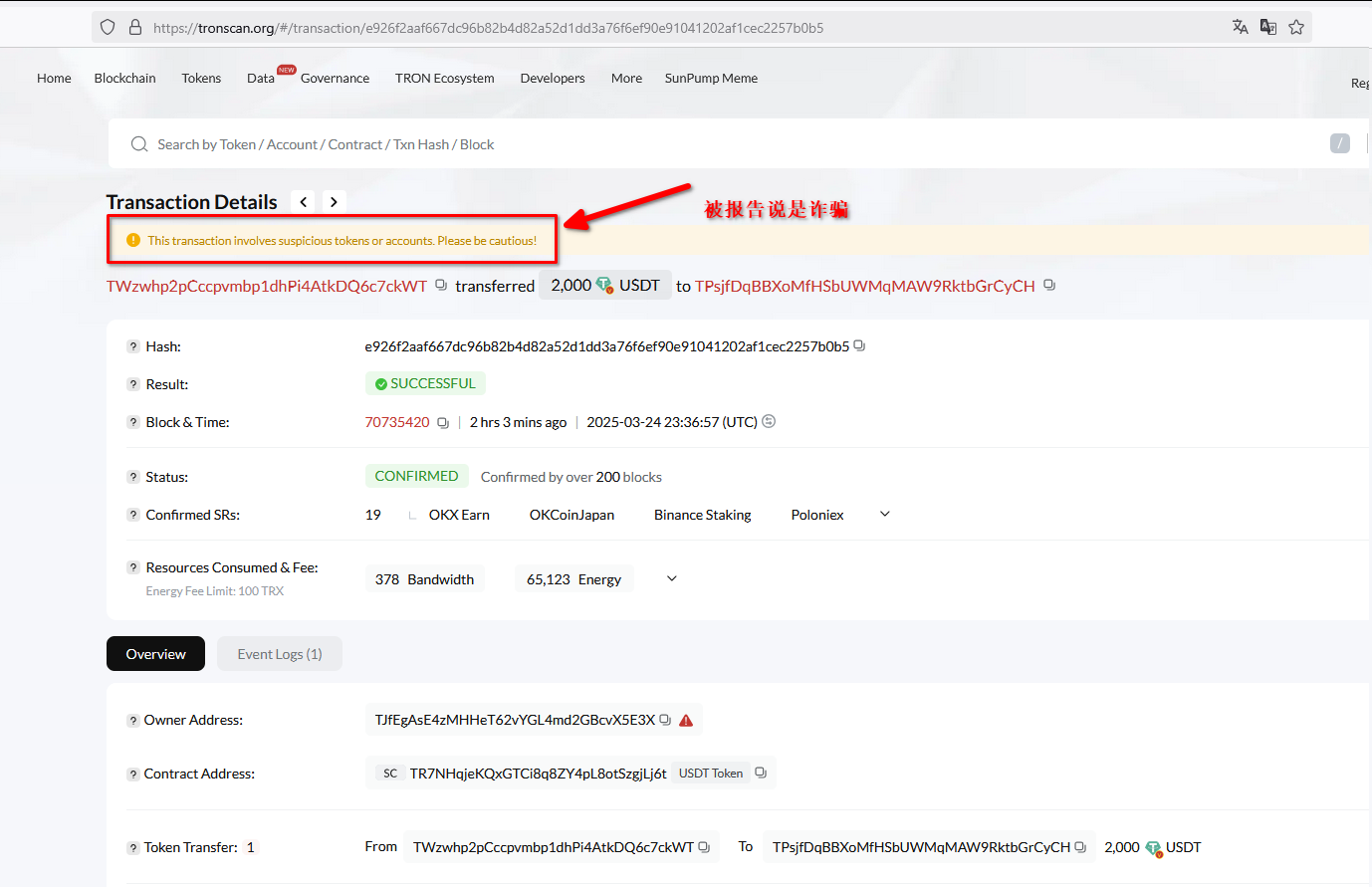Go to previous transaction arrow
1372x887 pixels.
click(x=304, y=202)
